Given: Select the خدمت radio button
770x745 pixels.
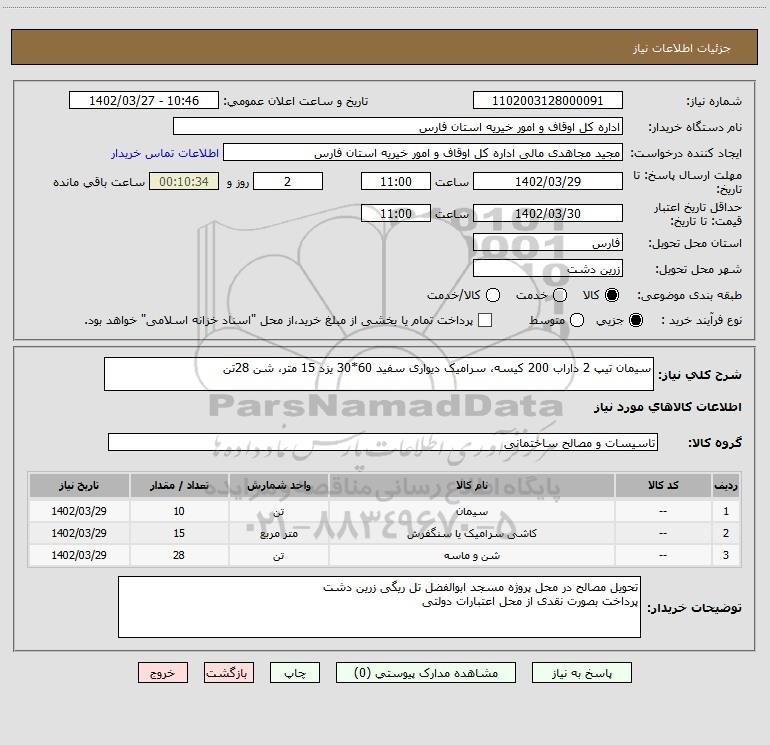Looking at the screenshot, I should pos(560,295).
